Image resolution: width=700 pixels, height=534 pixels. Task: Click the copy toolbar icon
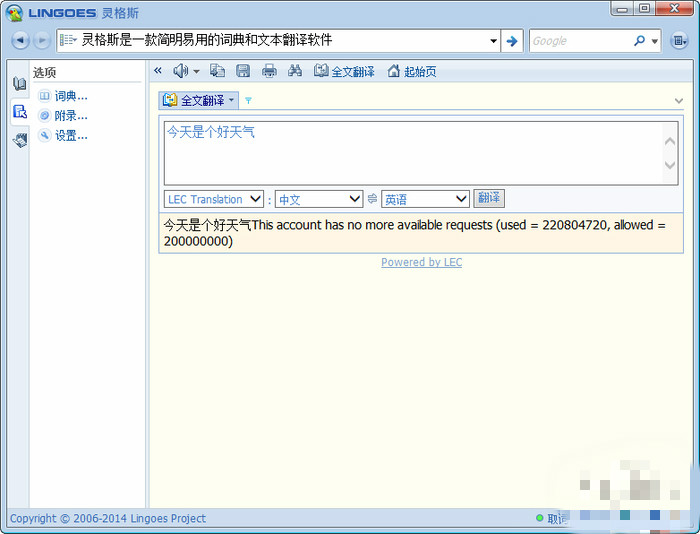coord(217,71)
